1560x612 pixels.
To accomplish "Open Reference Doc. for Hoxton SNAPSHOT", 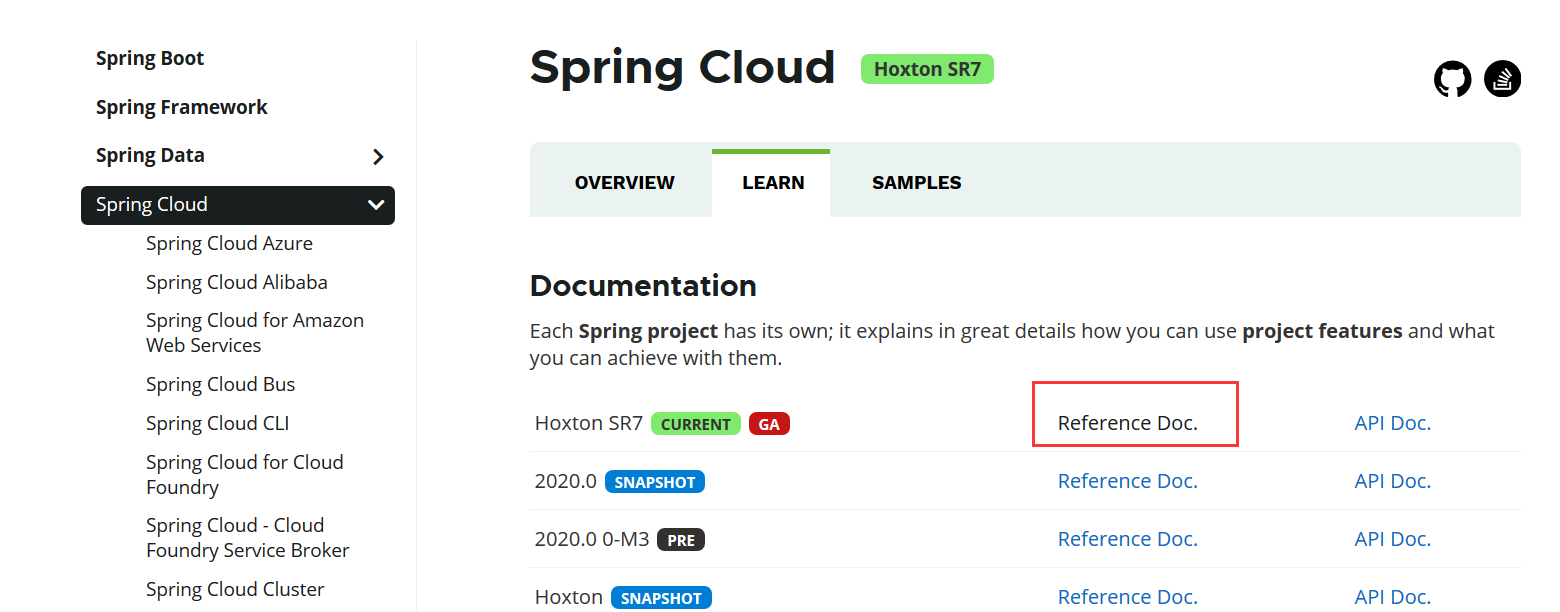I will 1128,597.
